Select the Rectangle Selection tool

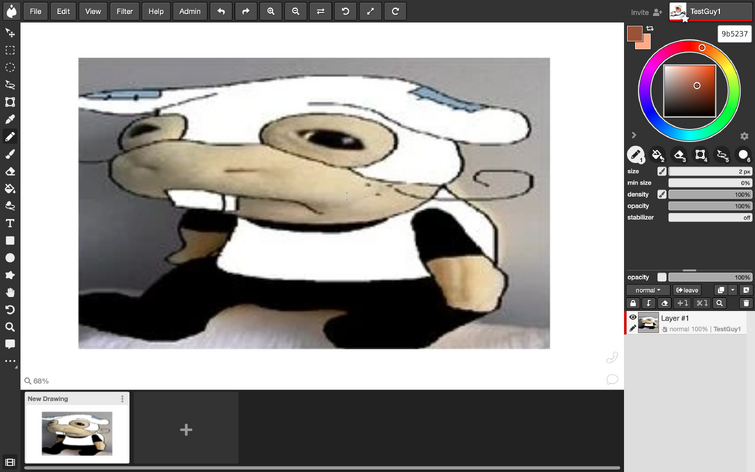tap(10, 50)
